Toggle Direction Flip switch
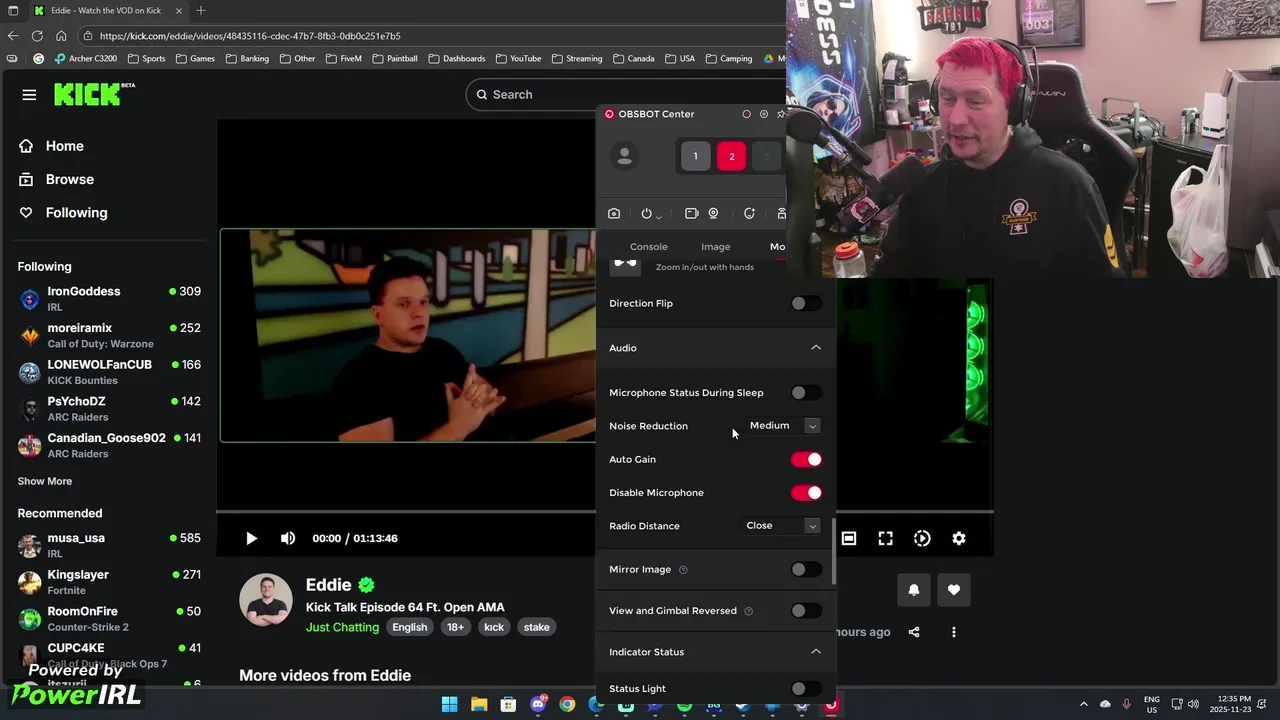The width and height of the screenshot is (1280, 720). 806,303
